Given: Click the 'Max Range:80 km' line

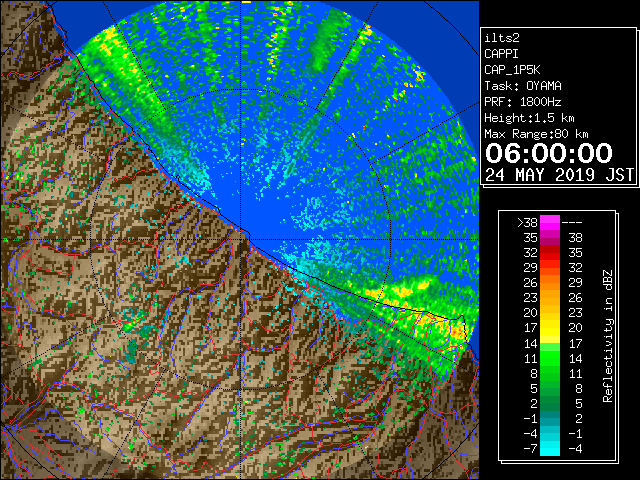Looking at the screenshot, I should point(536,134).
